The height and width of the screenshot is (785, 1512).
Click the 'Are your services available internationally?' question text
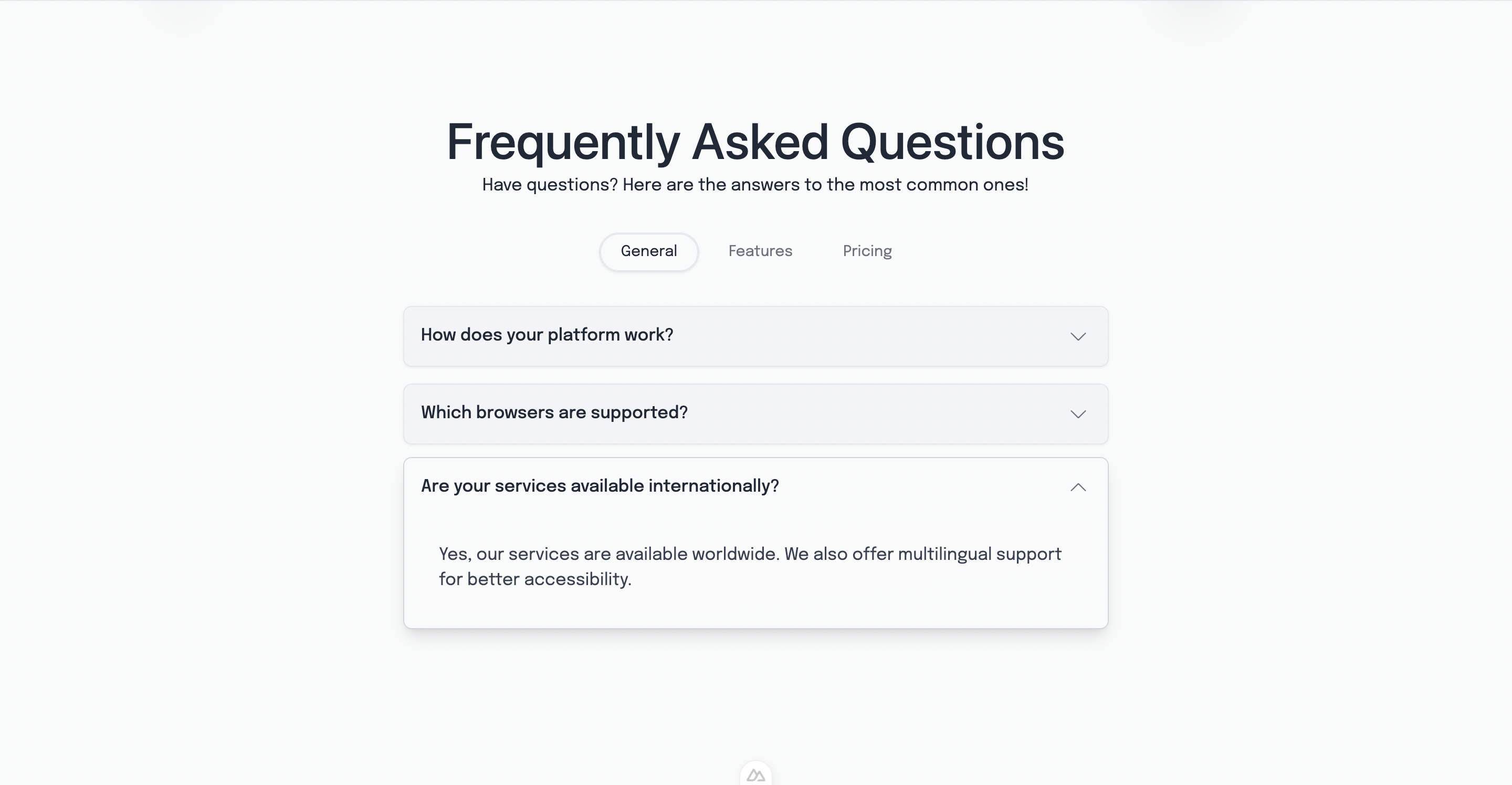599,486
